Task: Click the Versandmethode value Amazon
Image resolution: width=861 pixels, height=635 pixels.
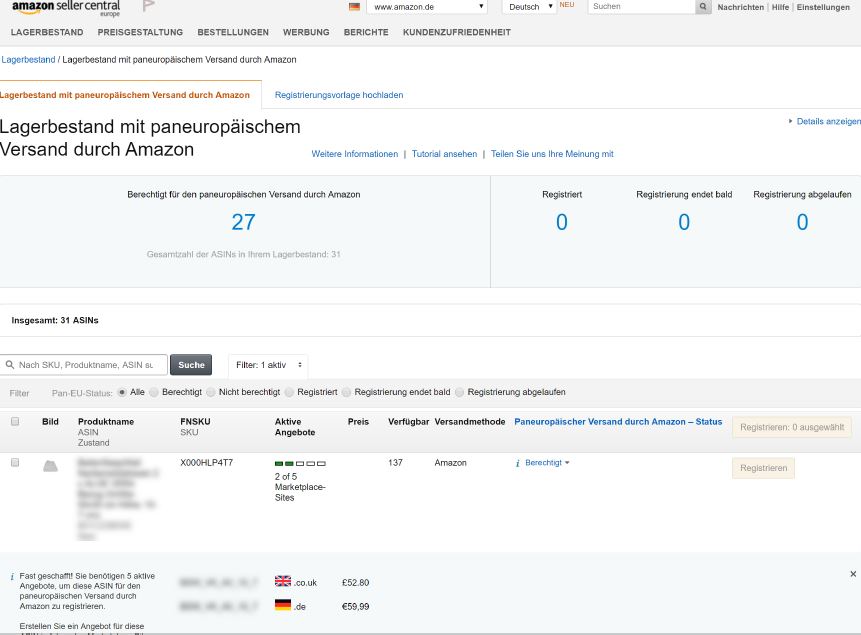Action: coord(450,463)
